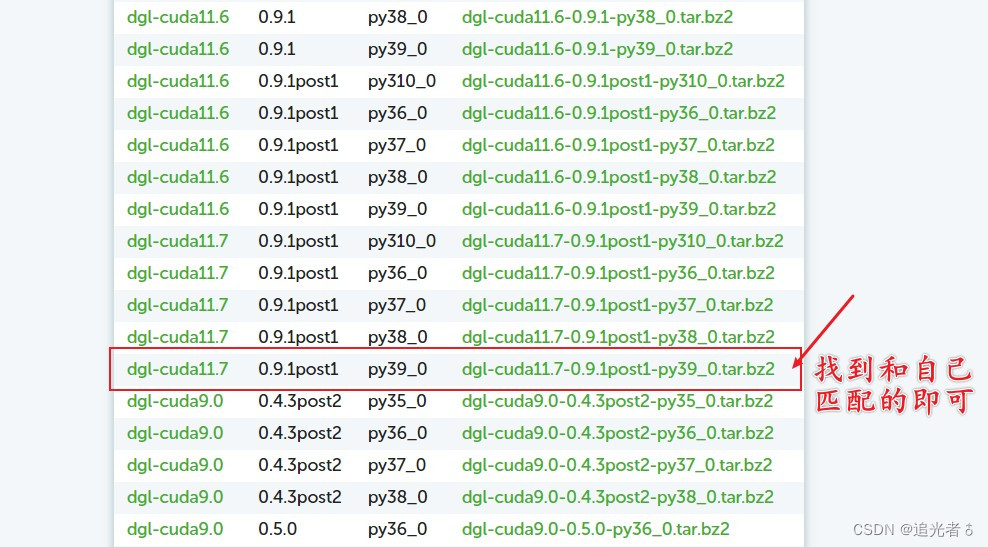Download dgl-cuda11.6-0.9.1post1-py36_0.tar.bz2
Viewport: 988px width, 547px height.
(619, 113)
